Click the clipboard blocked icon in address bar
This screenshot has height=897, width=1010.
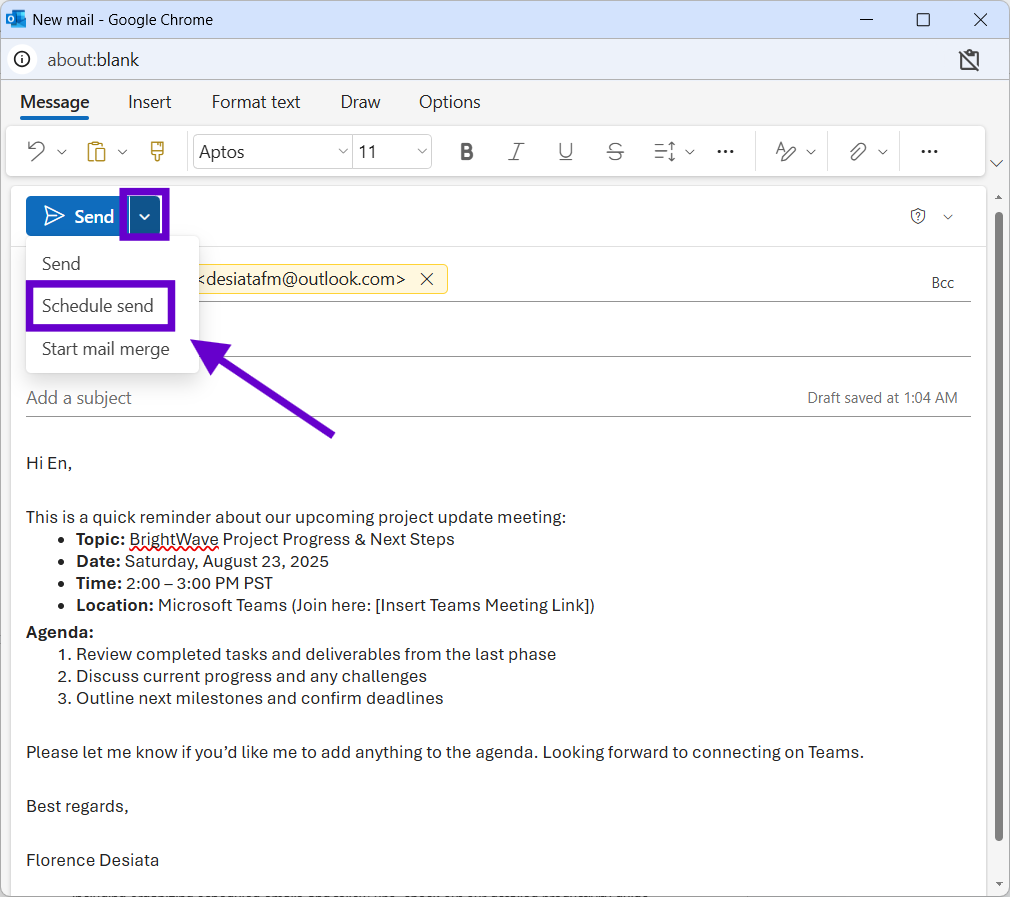tap(969, 60)
